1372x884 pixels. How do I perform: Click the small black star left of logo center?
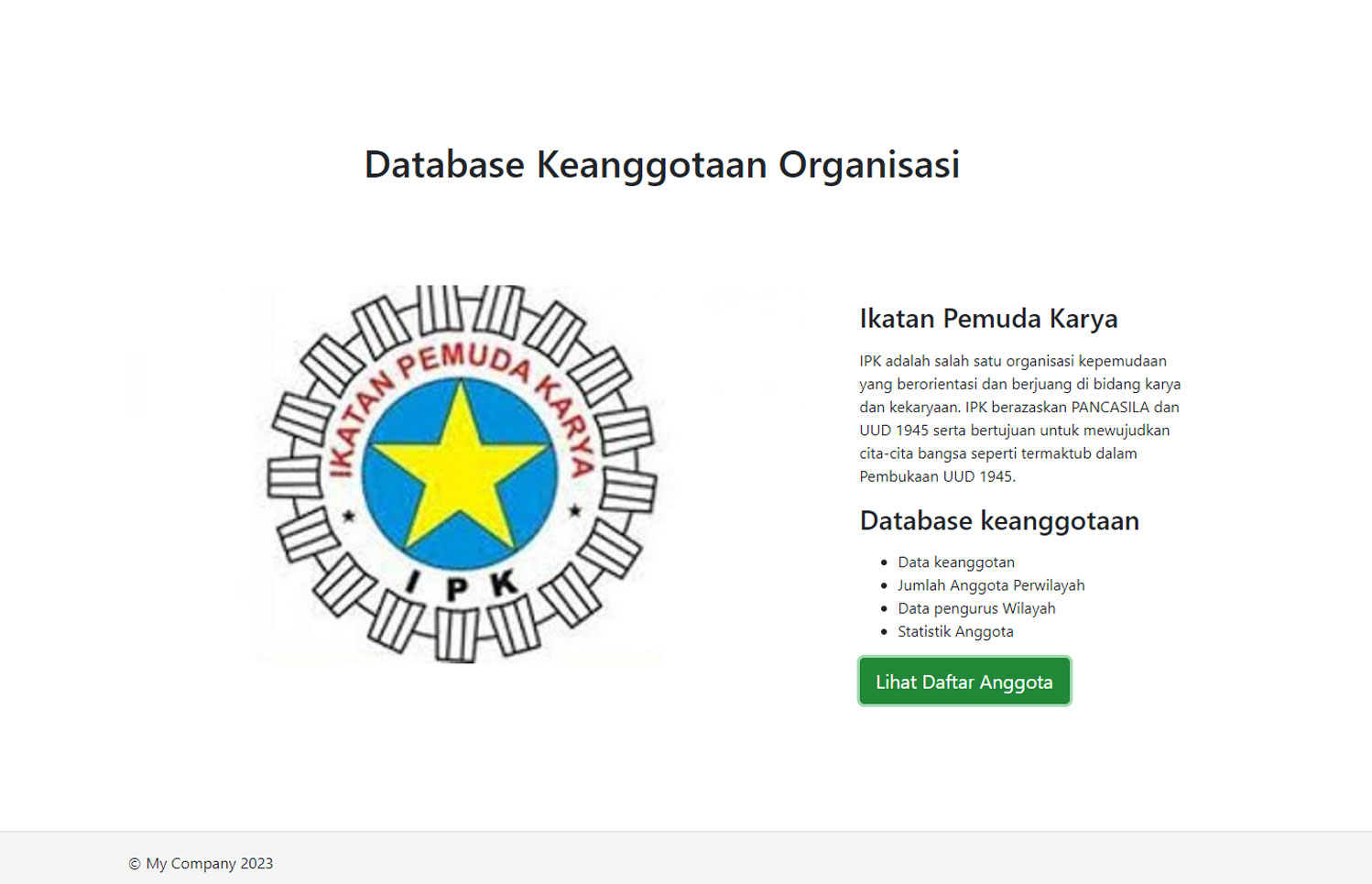349,516
